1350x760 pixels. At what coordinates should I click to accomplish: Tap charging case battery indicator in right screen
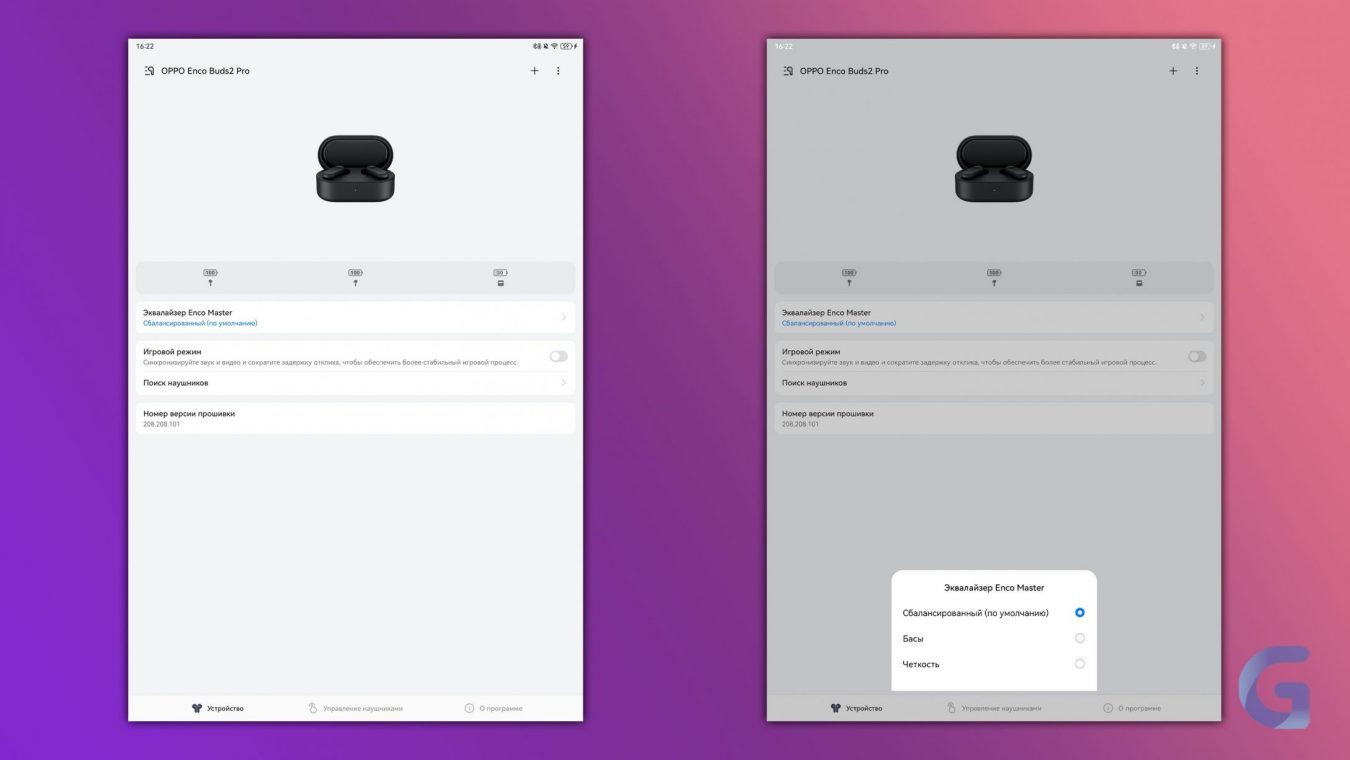pos(1139,277)
